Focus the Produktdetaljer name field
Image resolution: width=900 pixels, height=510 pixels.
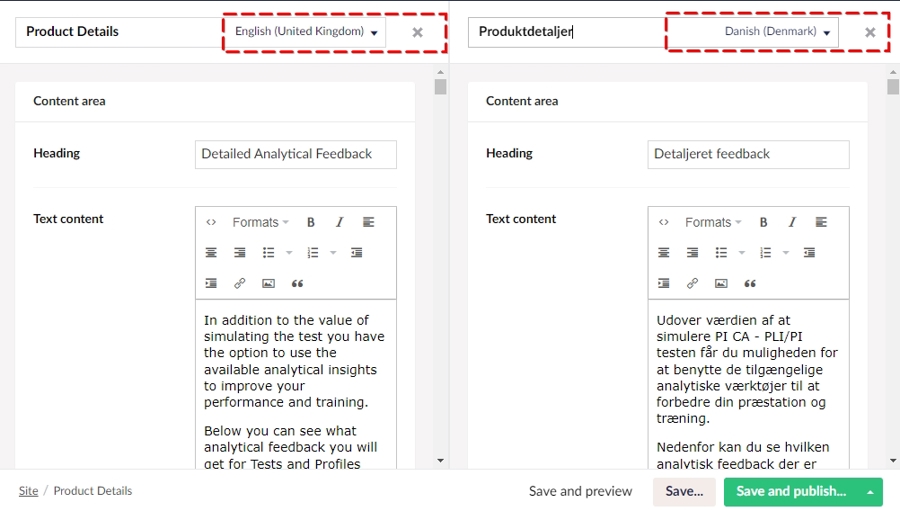[x=567, y=32]
